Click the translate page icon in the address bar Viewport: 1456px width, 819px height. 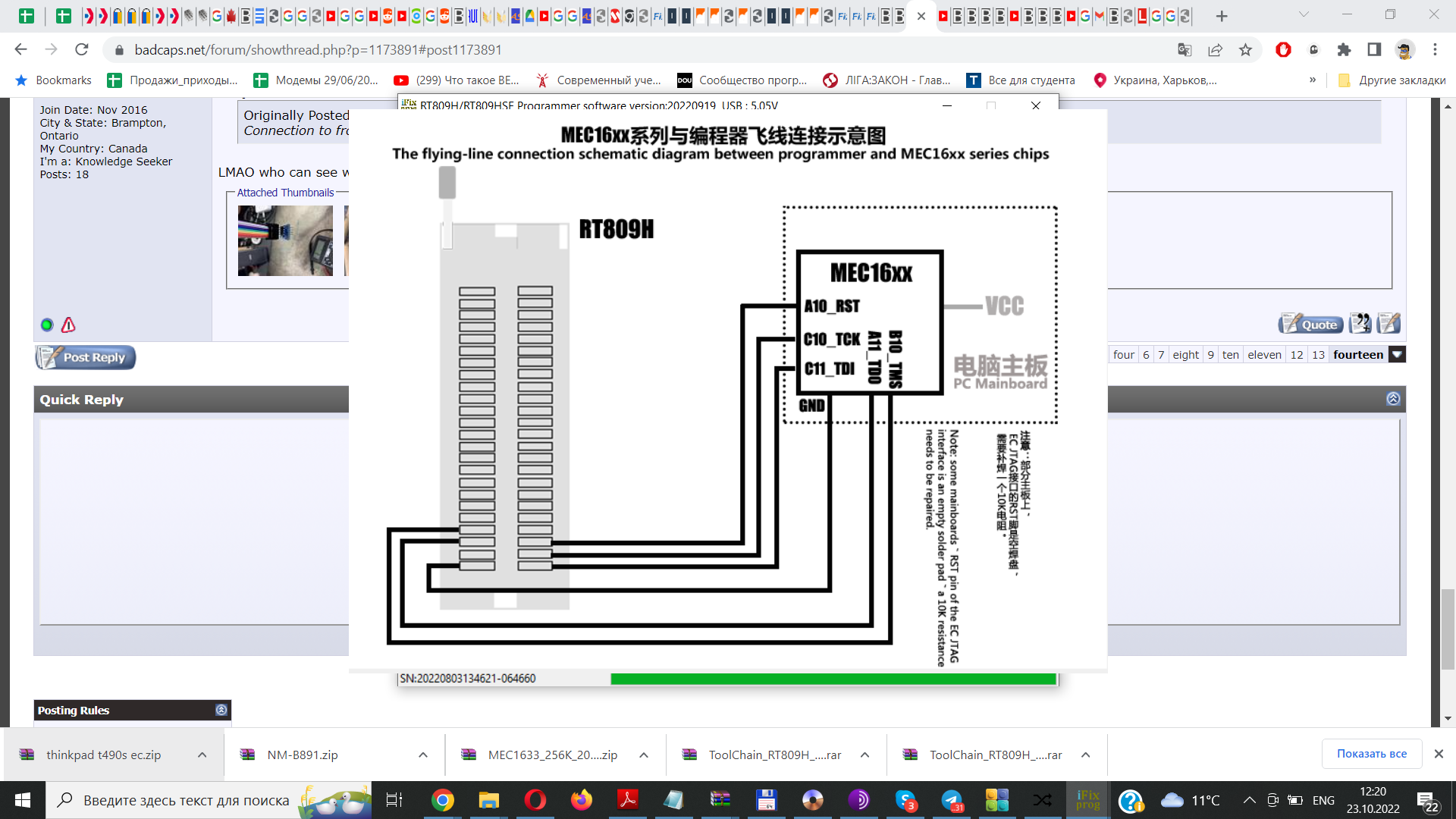tap(1185, 50)
